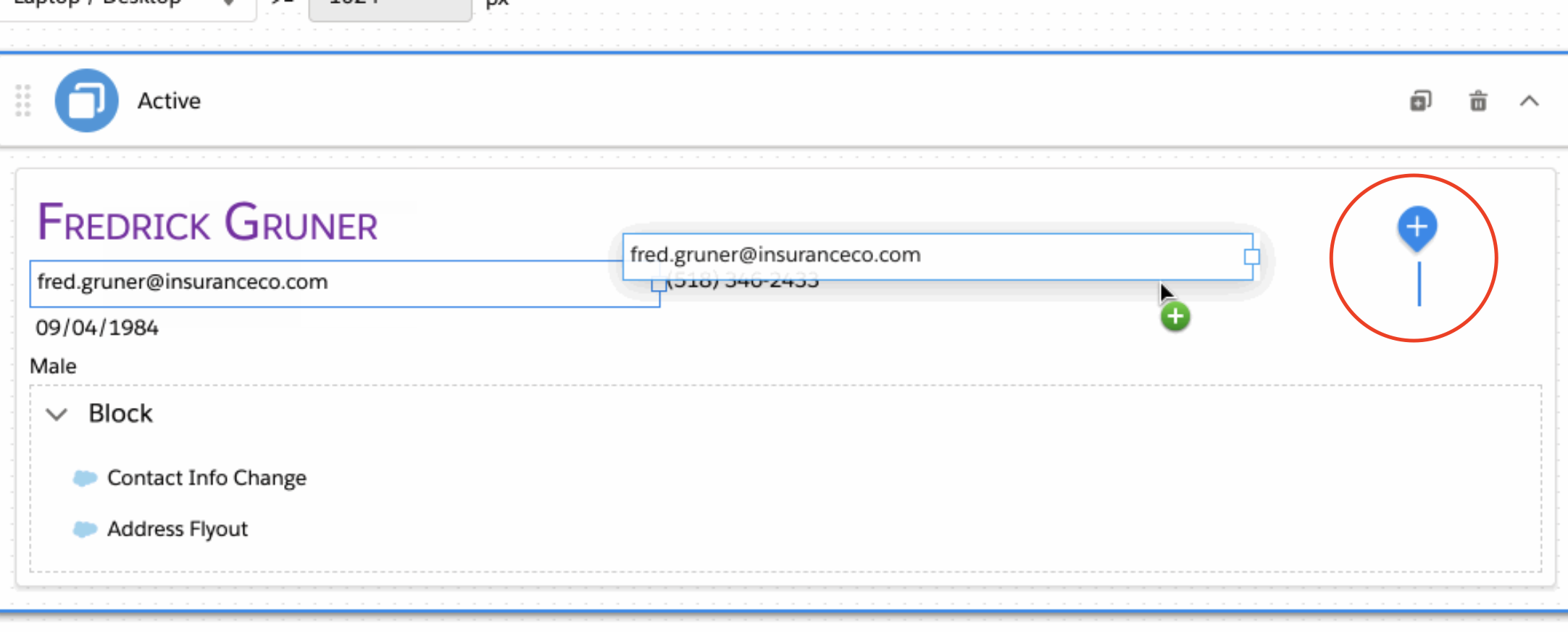The width and height of the screenshot is (1568, 632).
Task: Select the 09/04/1984 date field
Action: tap(97, 328)
